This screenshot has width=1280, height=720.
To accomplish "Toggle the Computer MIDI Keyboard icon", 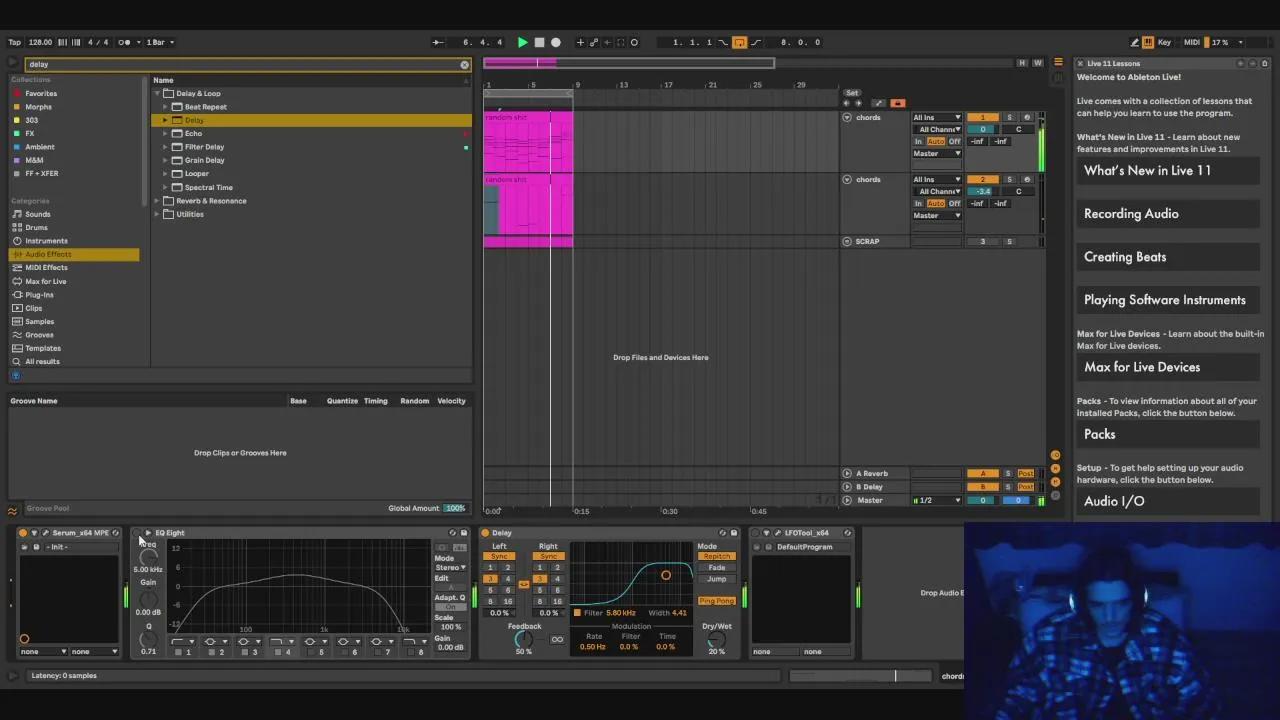I will (x=1148, y=42).
